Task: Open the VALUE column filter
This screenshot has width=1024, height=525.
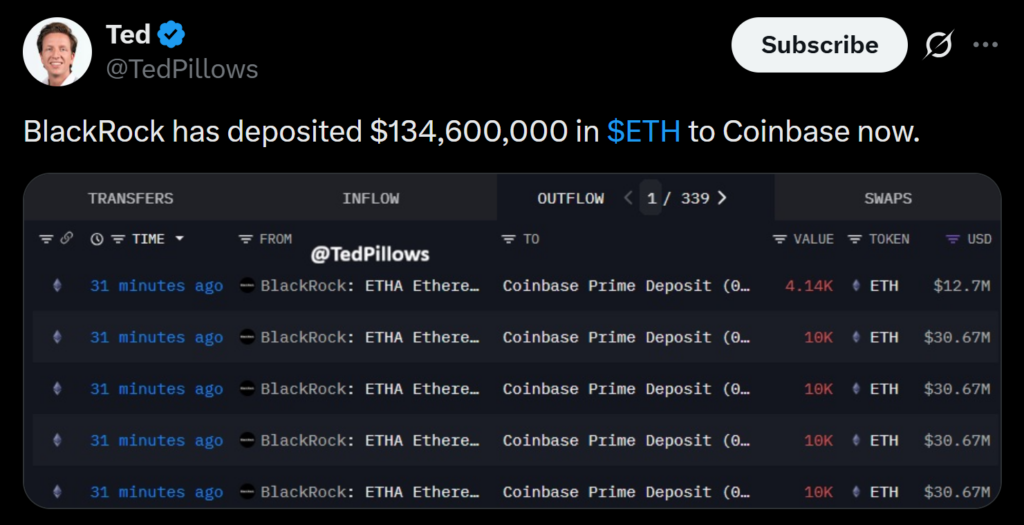Action: point(780,239)
